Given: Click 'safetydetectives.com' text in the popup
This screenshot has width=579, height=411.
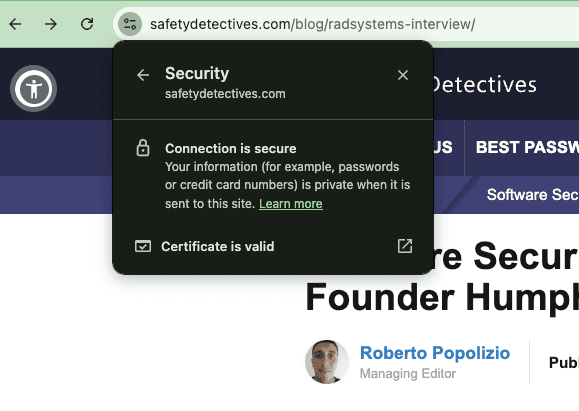Looking at the screenshot, I should click(225, 94).
